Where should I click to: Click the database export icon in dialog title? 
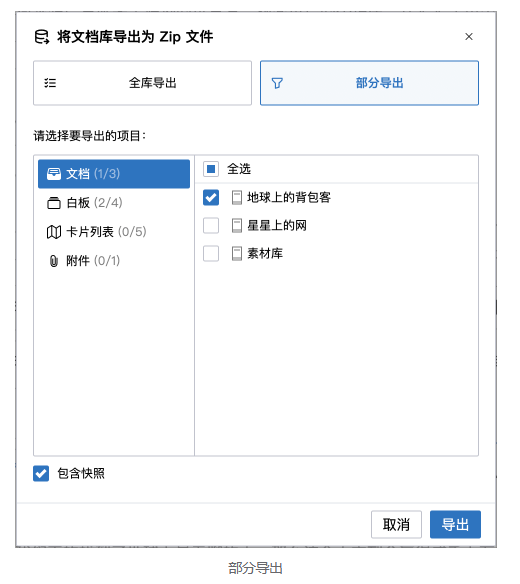[x=42, y=37]
